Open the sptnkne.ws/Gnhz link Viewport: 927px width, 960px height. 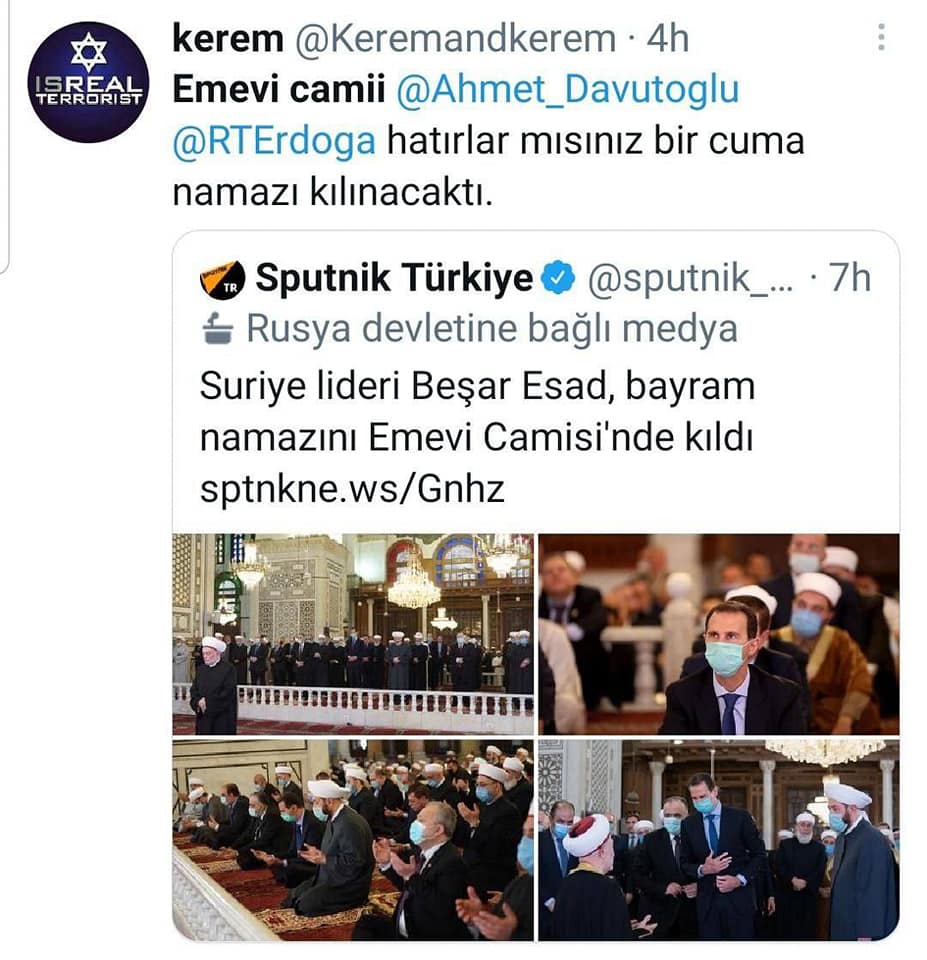[x=353, y=489]
